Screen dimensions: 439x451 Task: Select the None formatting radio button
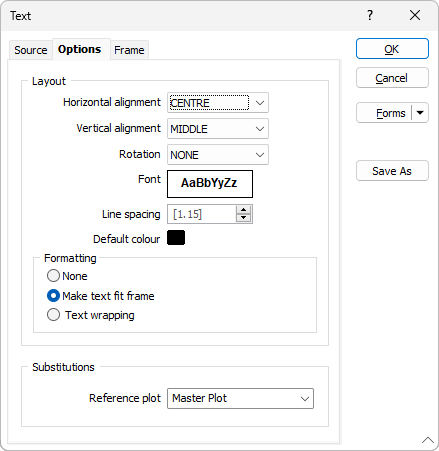(x=53, y=276)
